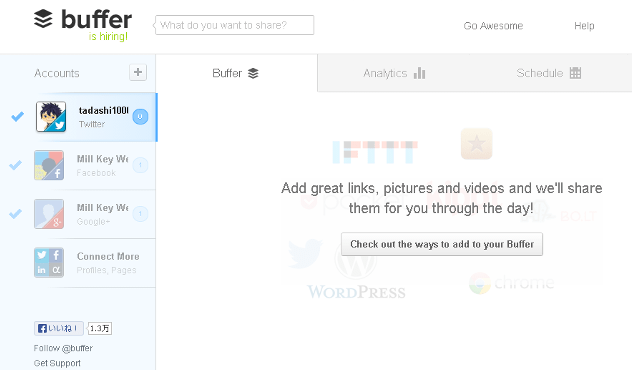This screenshot has width=632, height=370.
Task: Click the Facebook like button
Action: [x=59, y=328]
